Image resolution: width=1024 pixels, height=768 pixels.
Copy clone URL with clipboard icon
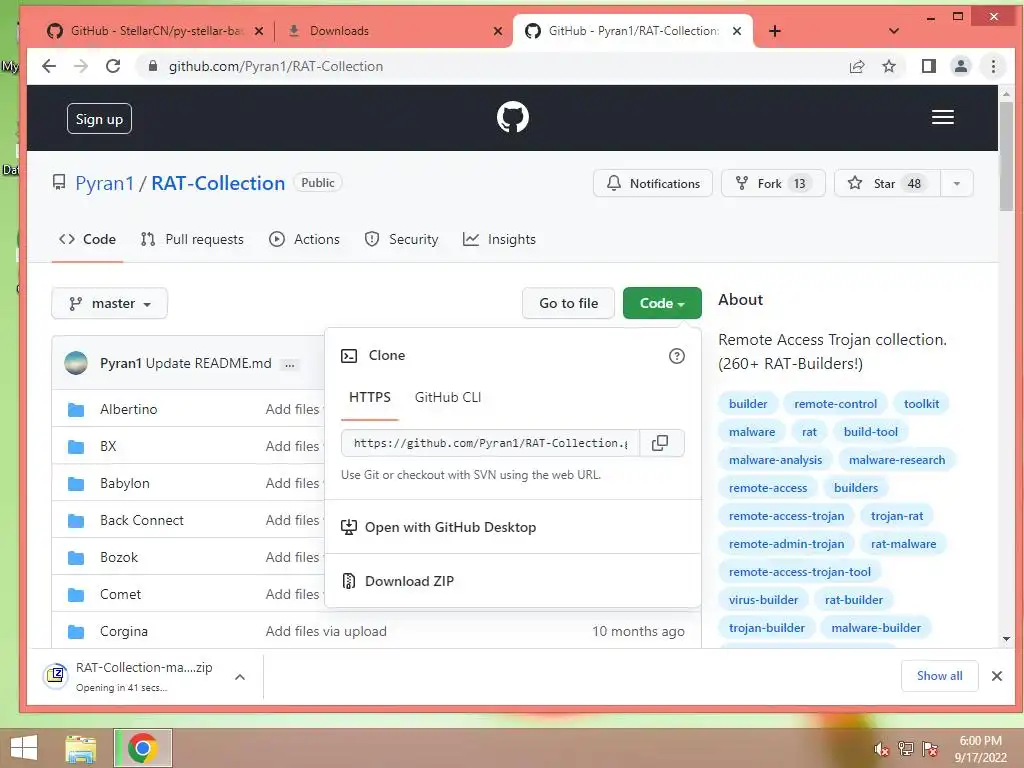click(660, 443)
